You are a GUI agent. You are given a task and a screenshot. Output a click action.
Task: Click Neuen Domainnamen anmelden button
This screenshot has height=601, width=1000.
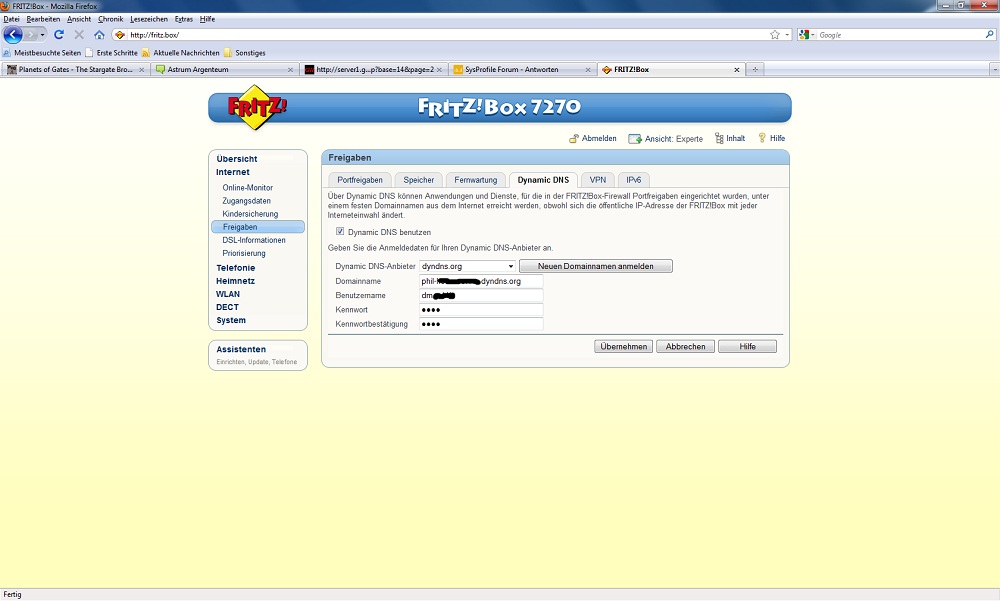pos(596,266)
